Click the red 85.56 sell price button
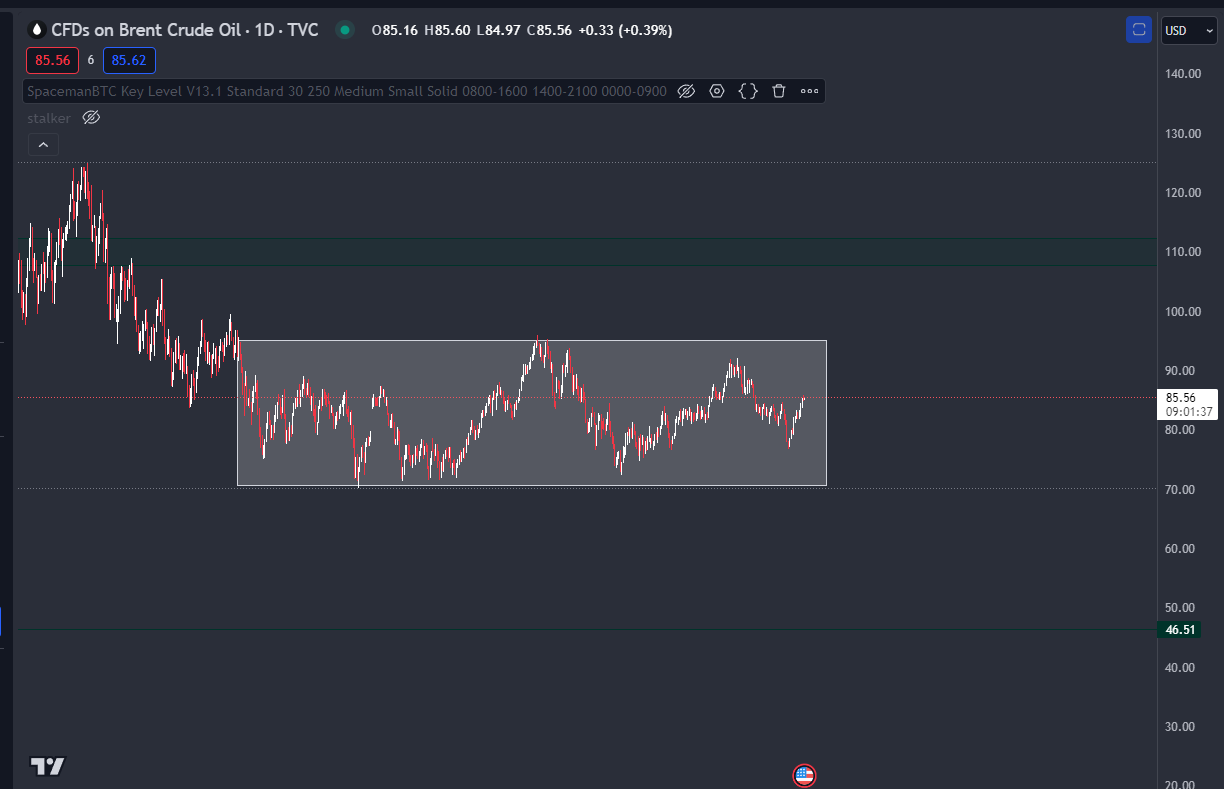Screen dimensions: 1224x789 52,60
